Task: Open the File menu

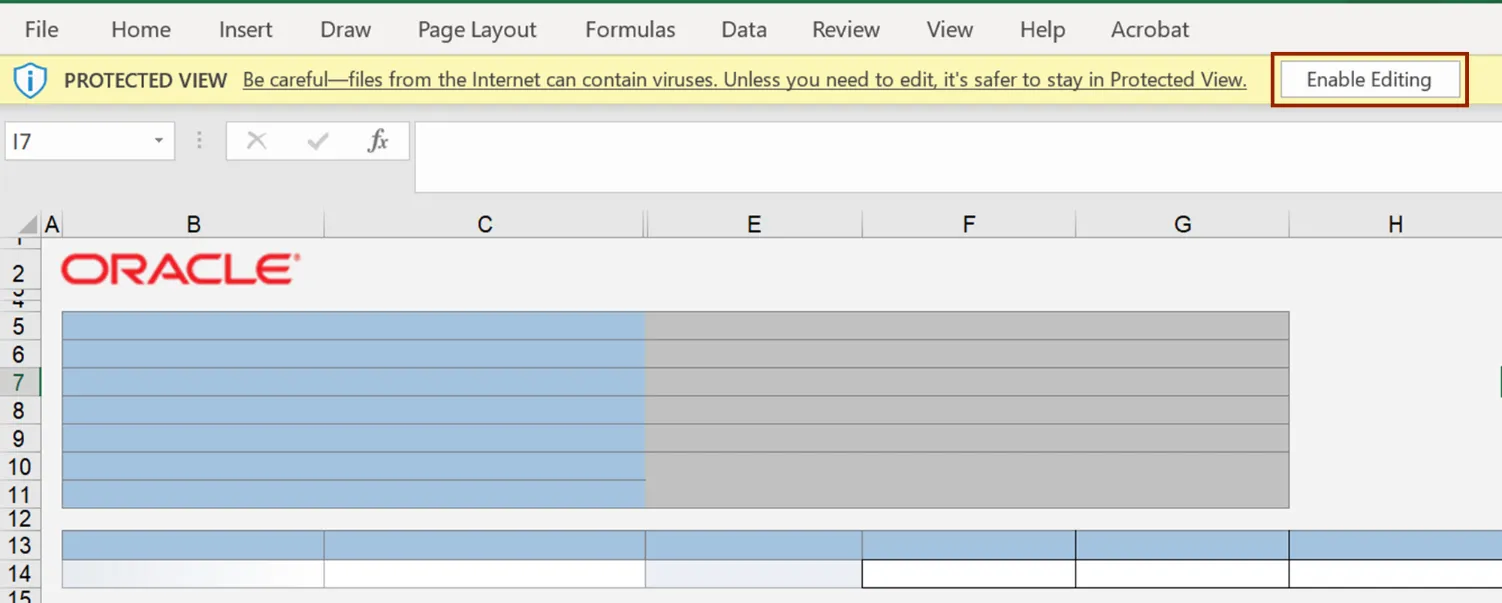Action: [x=41, y=30]
